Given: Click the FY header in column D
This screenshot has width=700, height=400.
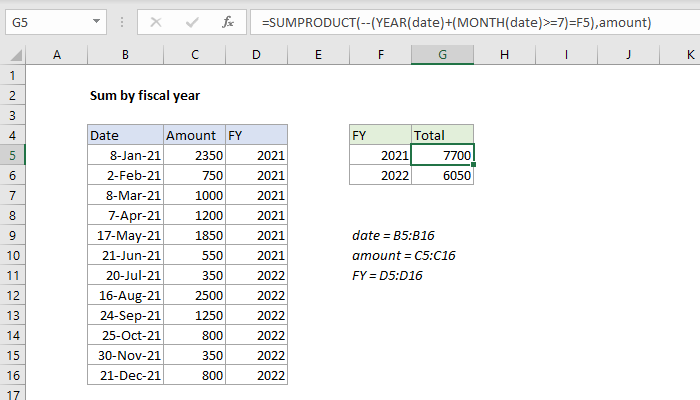Looking at the screenshot, I should pyautogui.click(x=256, y=135).
